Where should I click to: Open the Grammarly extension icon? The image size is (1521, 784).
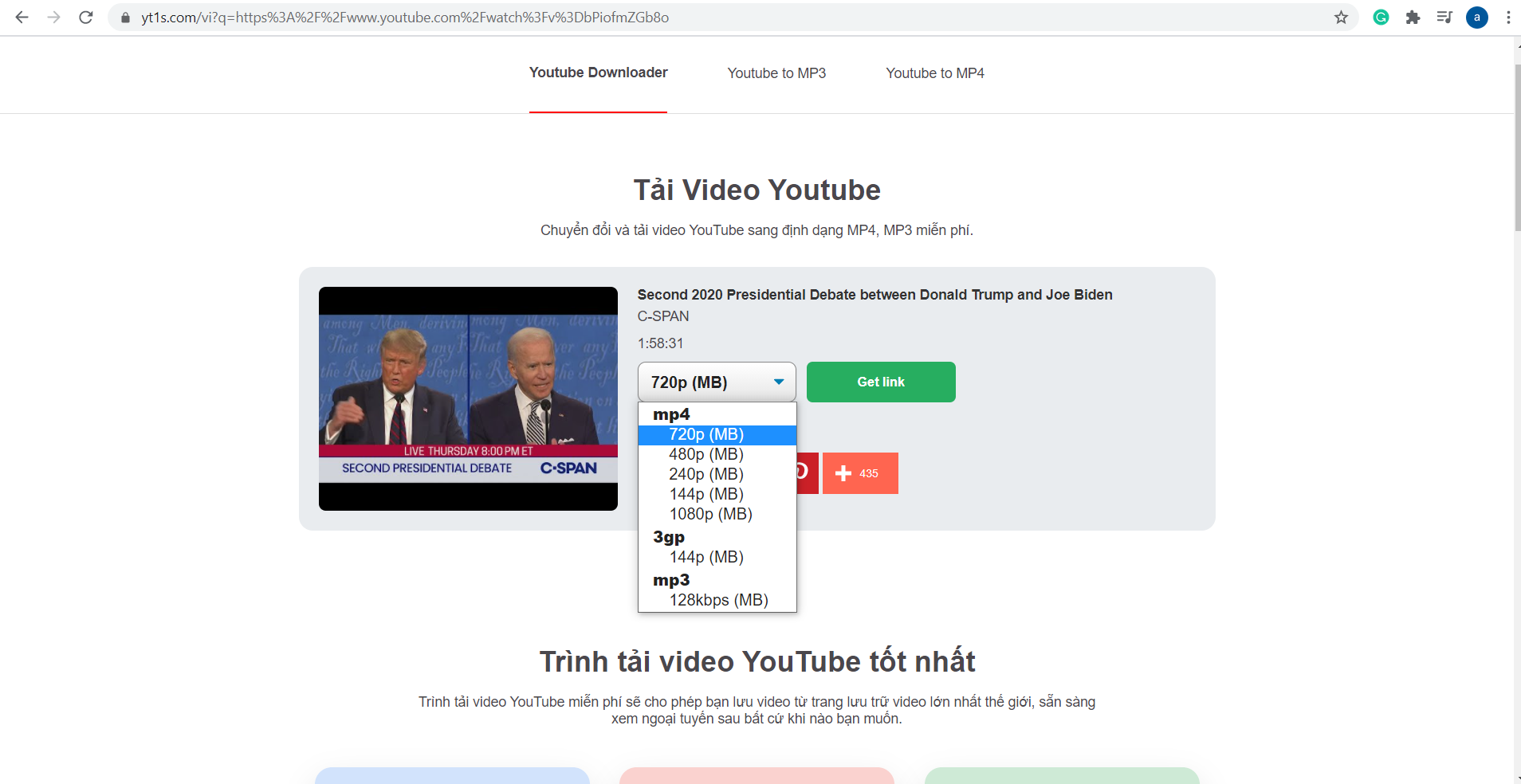tap(1381, 17)
